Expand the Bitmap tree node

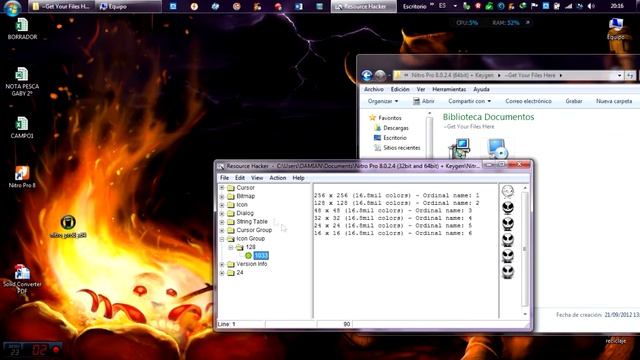coord(222,196)
